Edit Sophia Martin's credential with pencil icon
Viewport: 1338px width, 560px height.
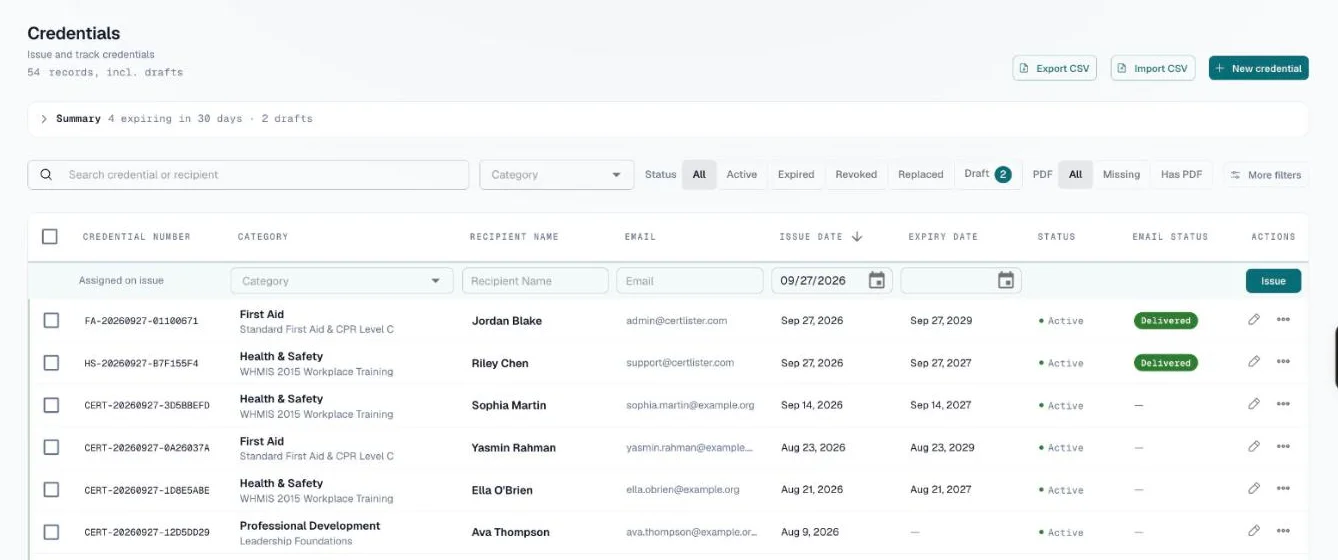[1254, 404]
